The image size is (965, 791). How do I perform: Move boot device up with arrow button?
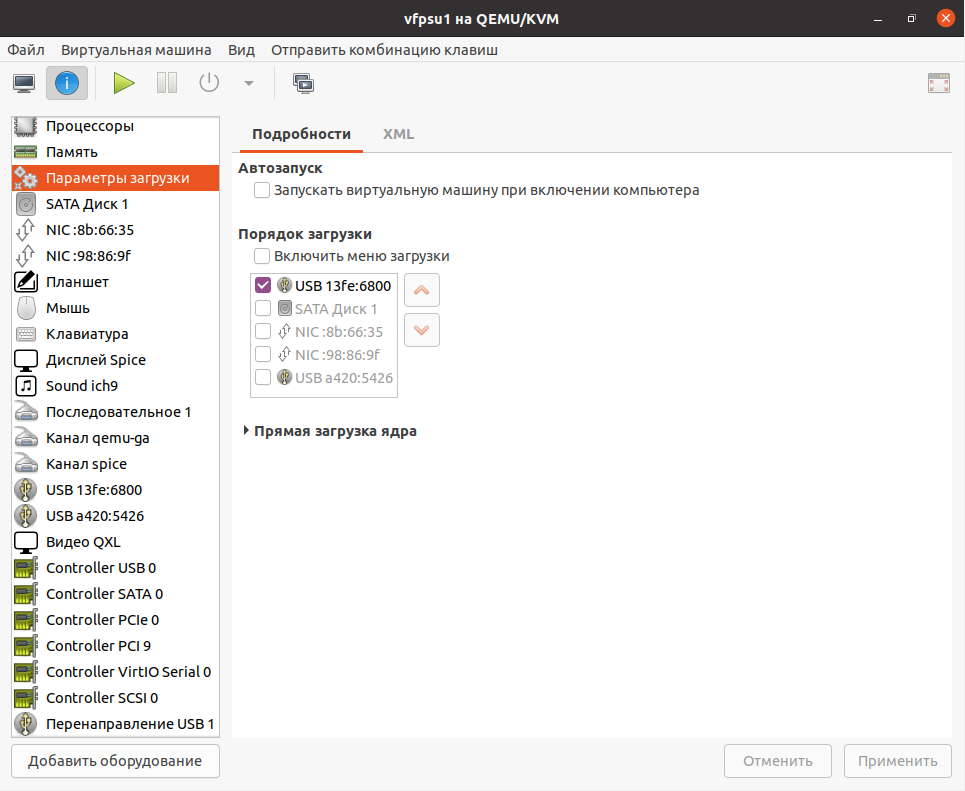(422, 290)
